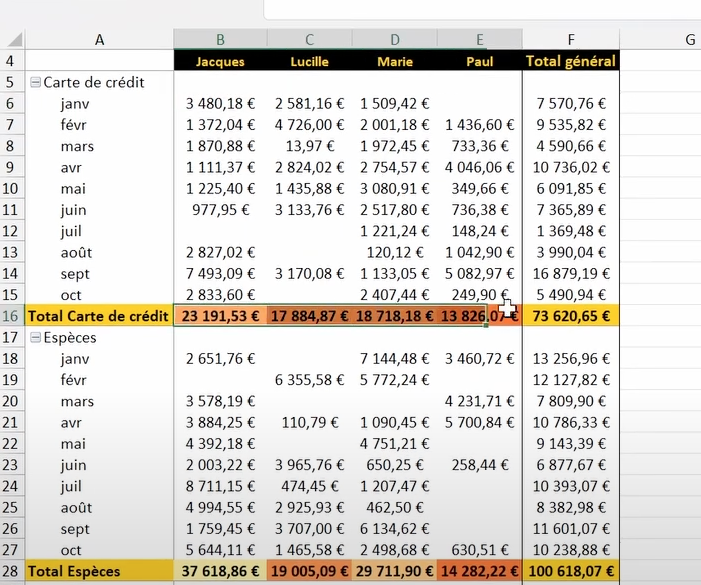This screenshot has width=701, height=585.
Task: Select row 4 header
Action: 11,61
